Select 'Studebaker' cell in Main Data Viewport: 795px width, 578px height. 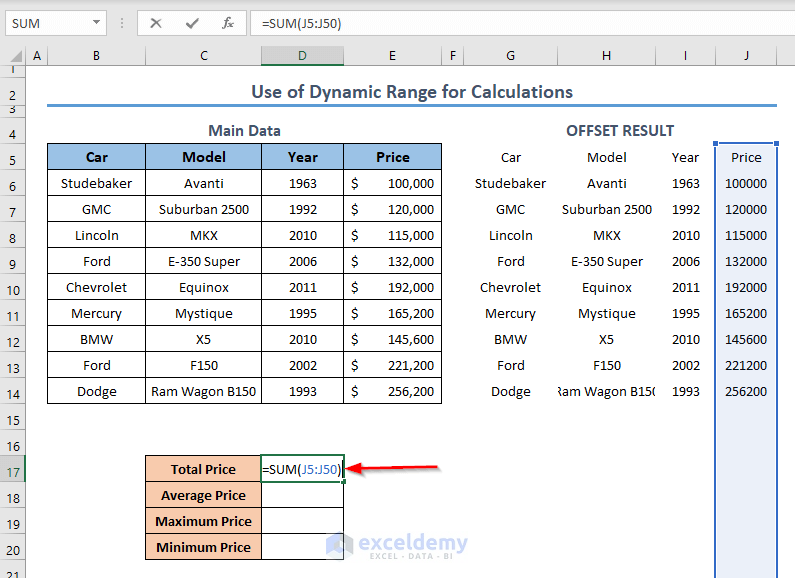(96, 184)
